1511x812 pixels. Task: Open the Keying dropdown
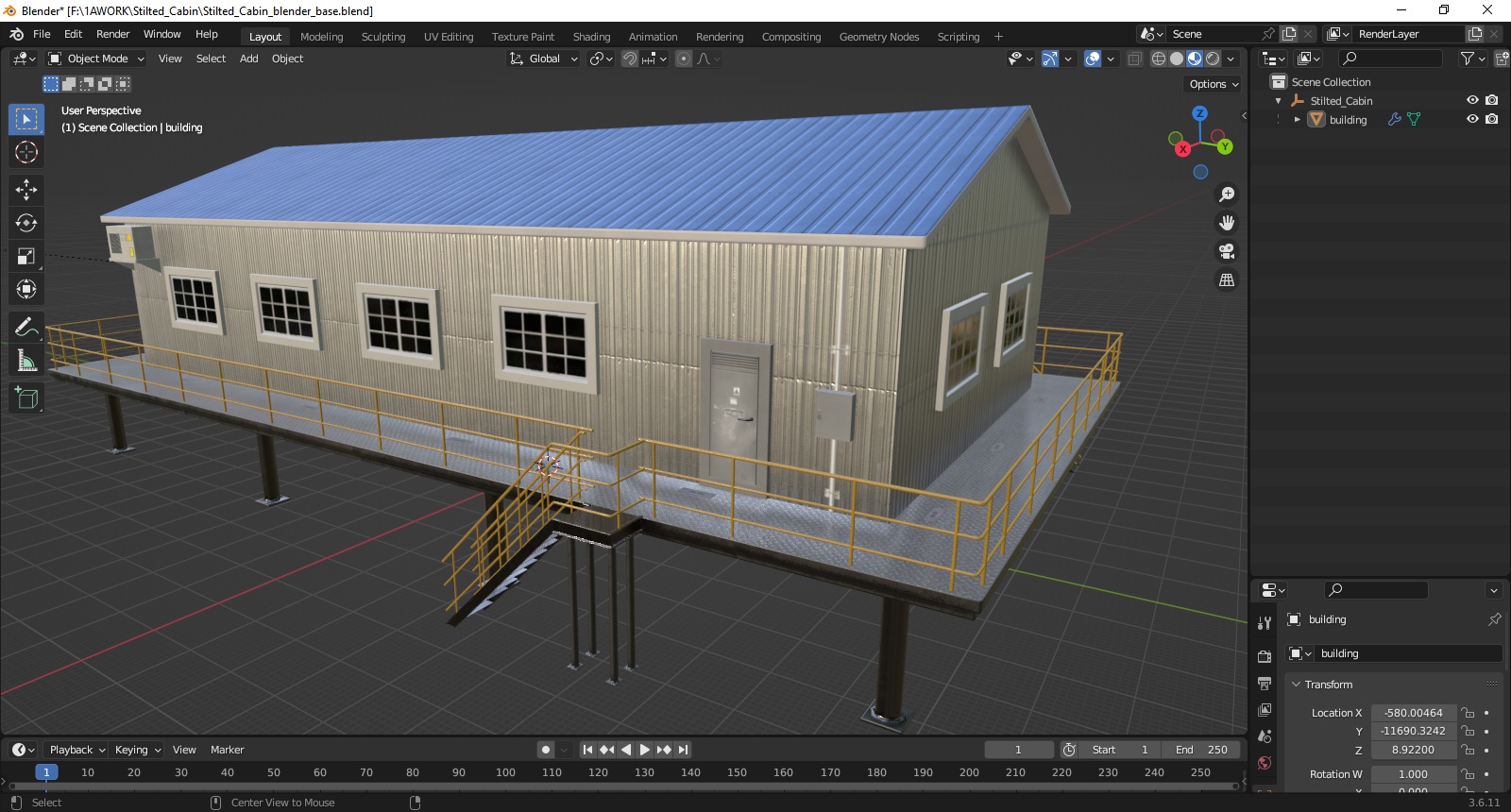pos(137,750)
